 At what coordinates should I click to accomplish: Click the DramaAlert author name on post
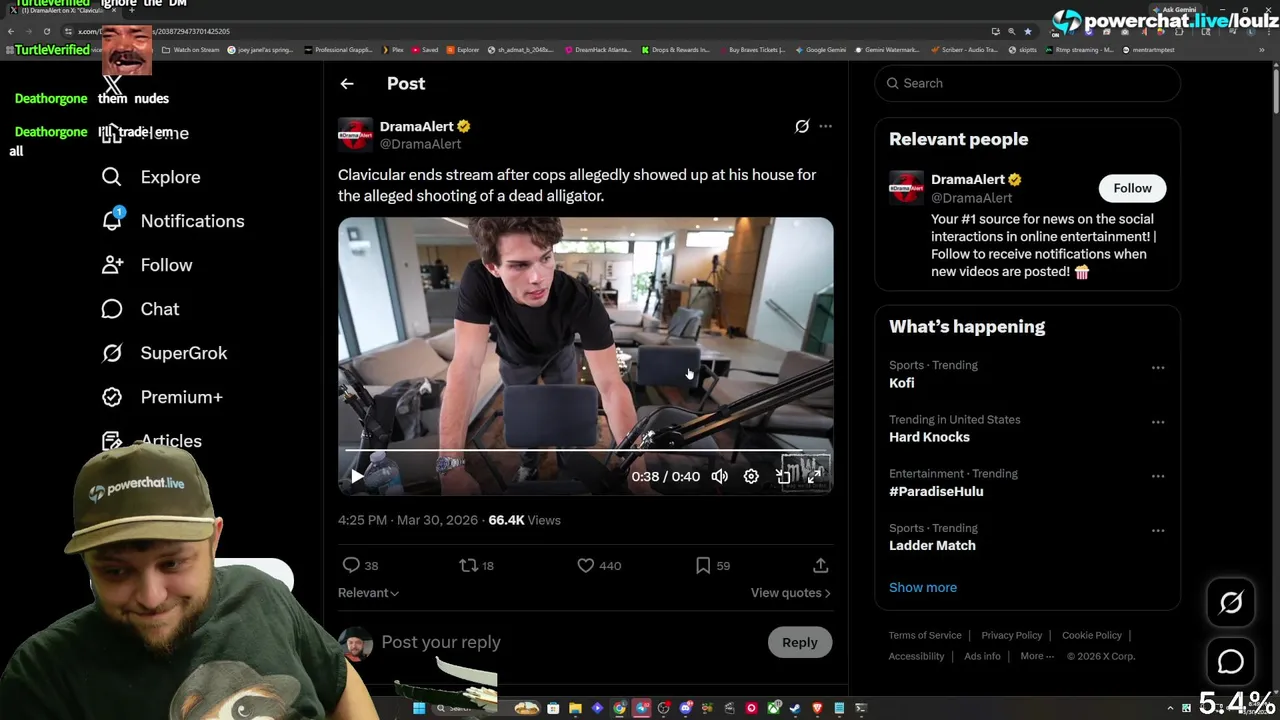tap(417, 126)
